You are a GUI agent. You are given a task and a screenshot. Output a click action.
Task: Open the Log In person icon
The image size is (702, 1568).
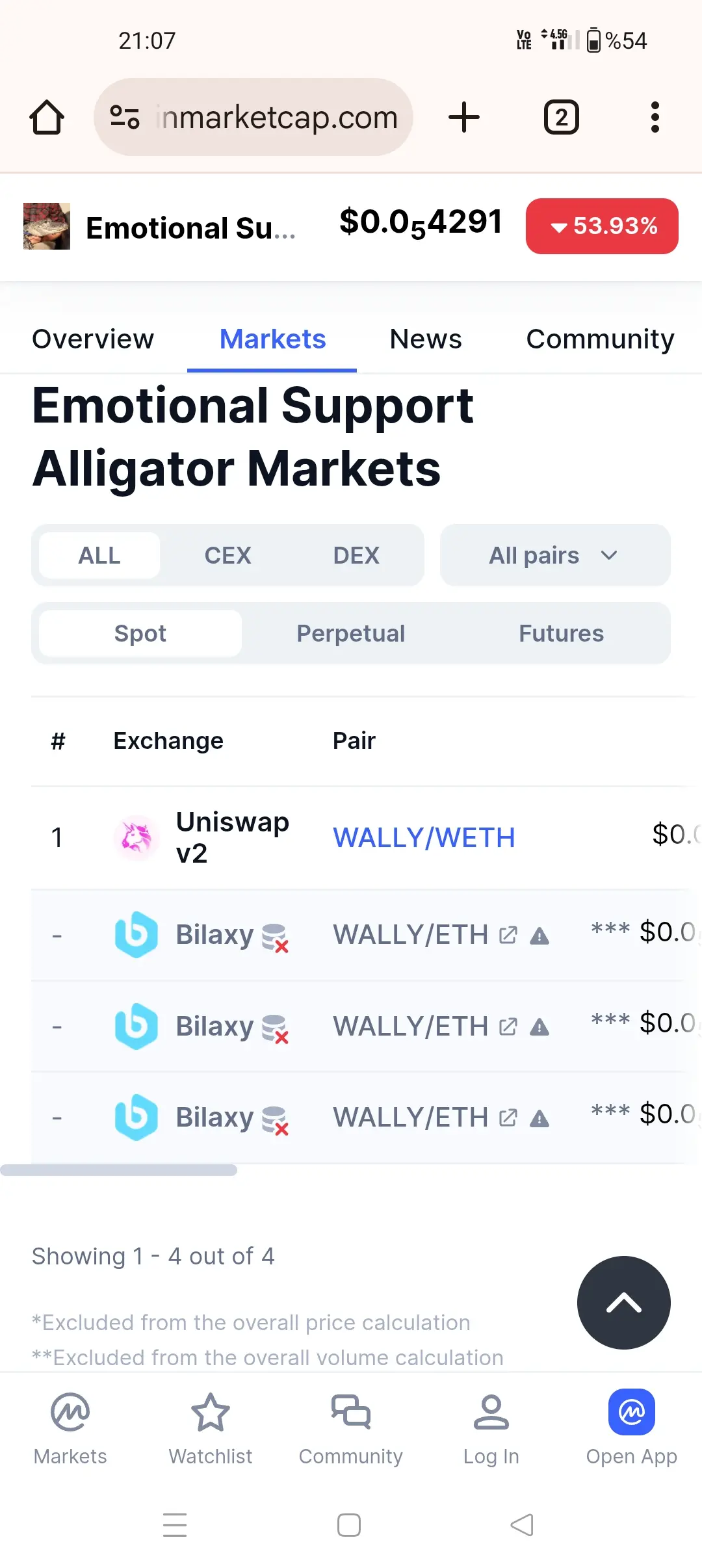[x=491, y=1412]
